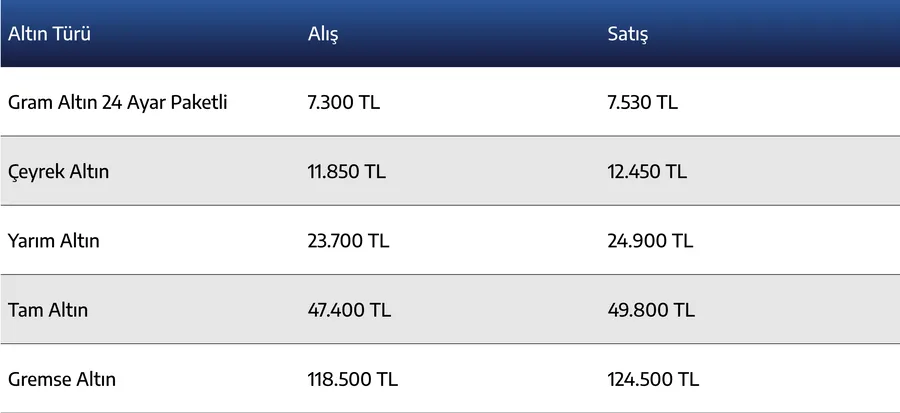Screen dimensions: 900x413
Task: Click the 124.500 TL selling price
Action: tap(653, 380)
